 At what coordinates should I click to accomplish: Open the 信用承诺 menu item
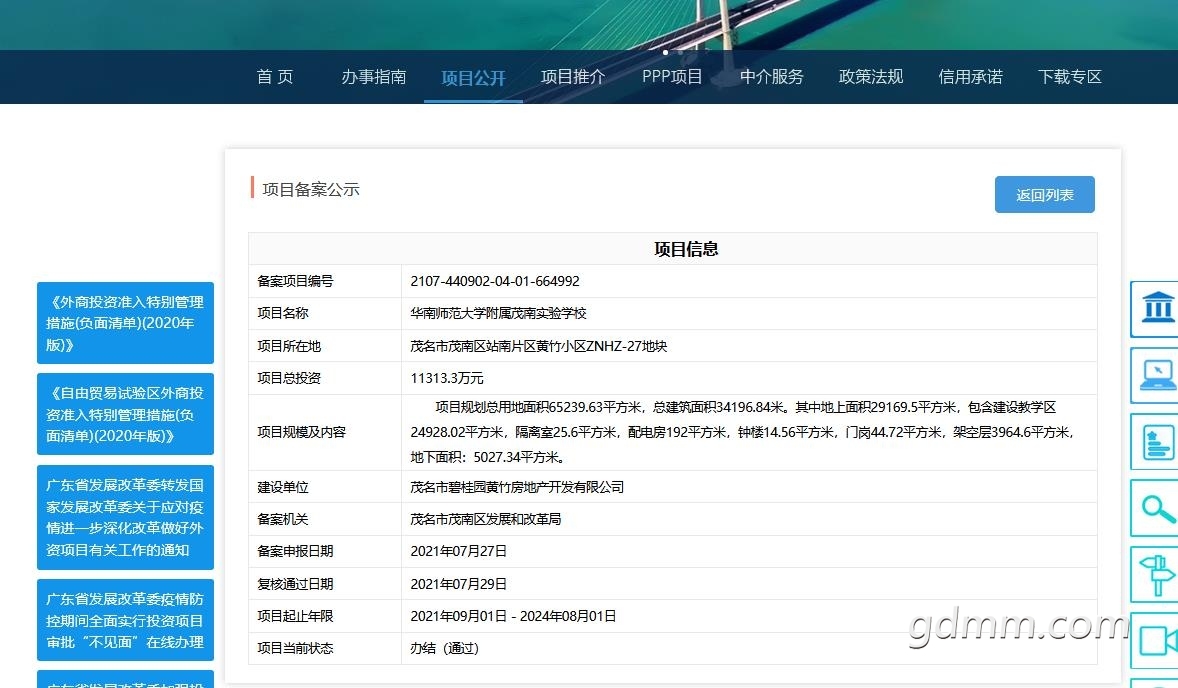(970, 77)
